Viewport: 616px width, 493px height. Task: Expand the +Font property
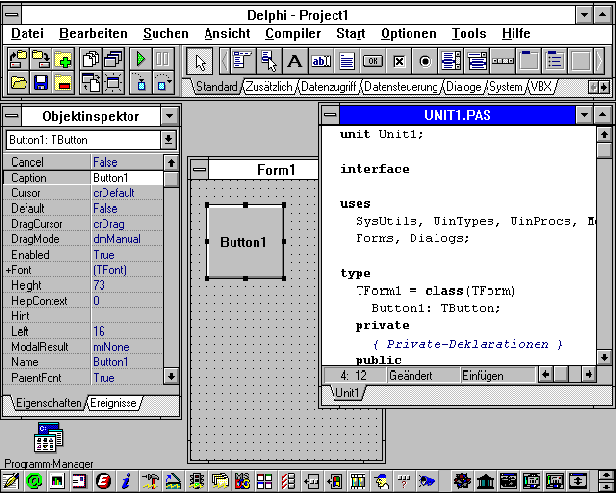[8, 270]
